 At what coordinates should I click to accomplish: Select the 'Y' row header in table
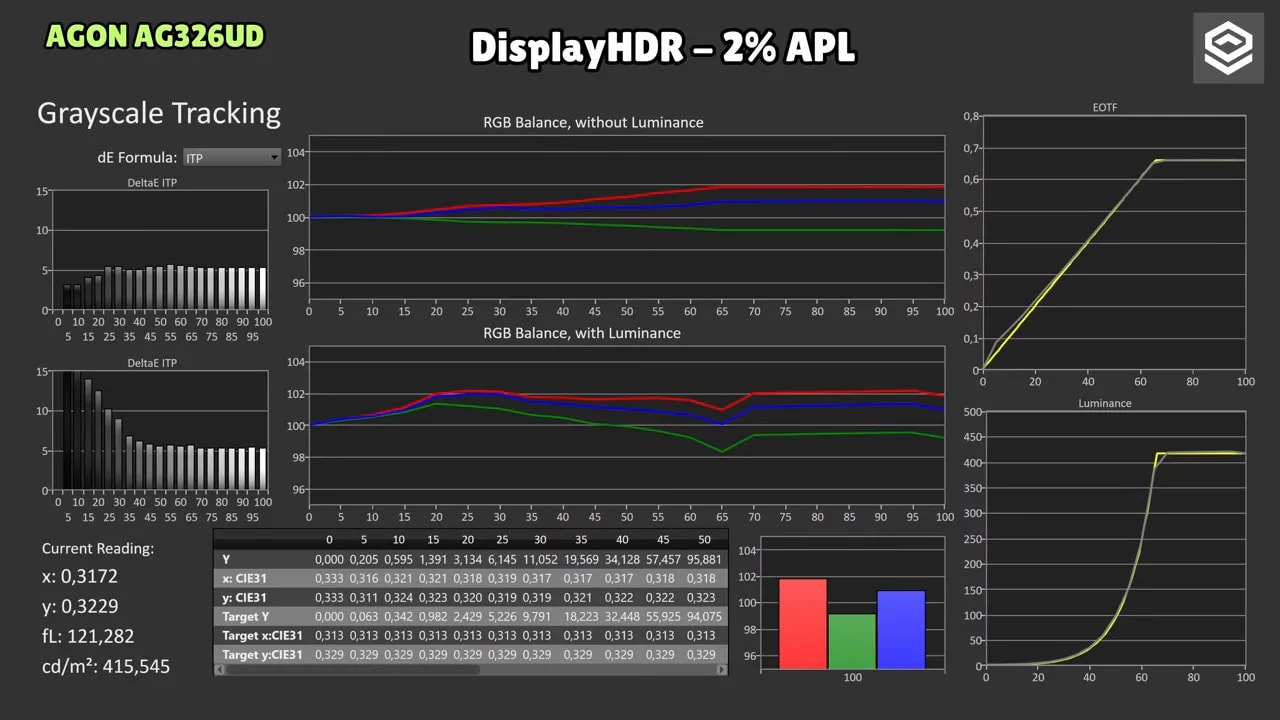tap(226, 560)
